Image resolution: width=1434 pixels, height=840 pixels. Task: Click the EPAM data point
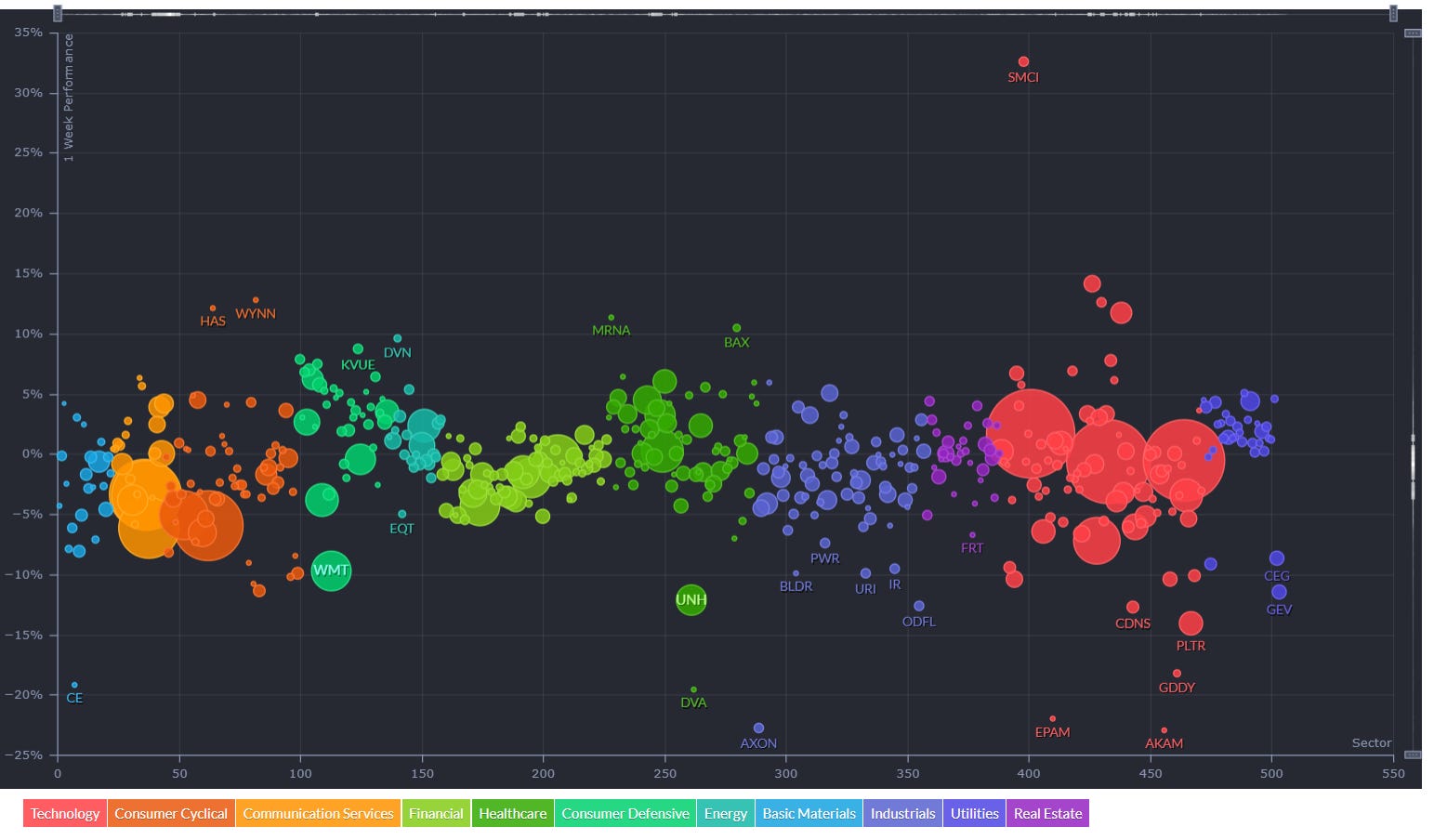coord(1052,718)
